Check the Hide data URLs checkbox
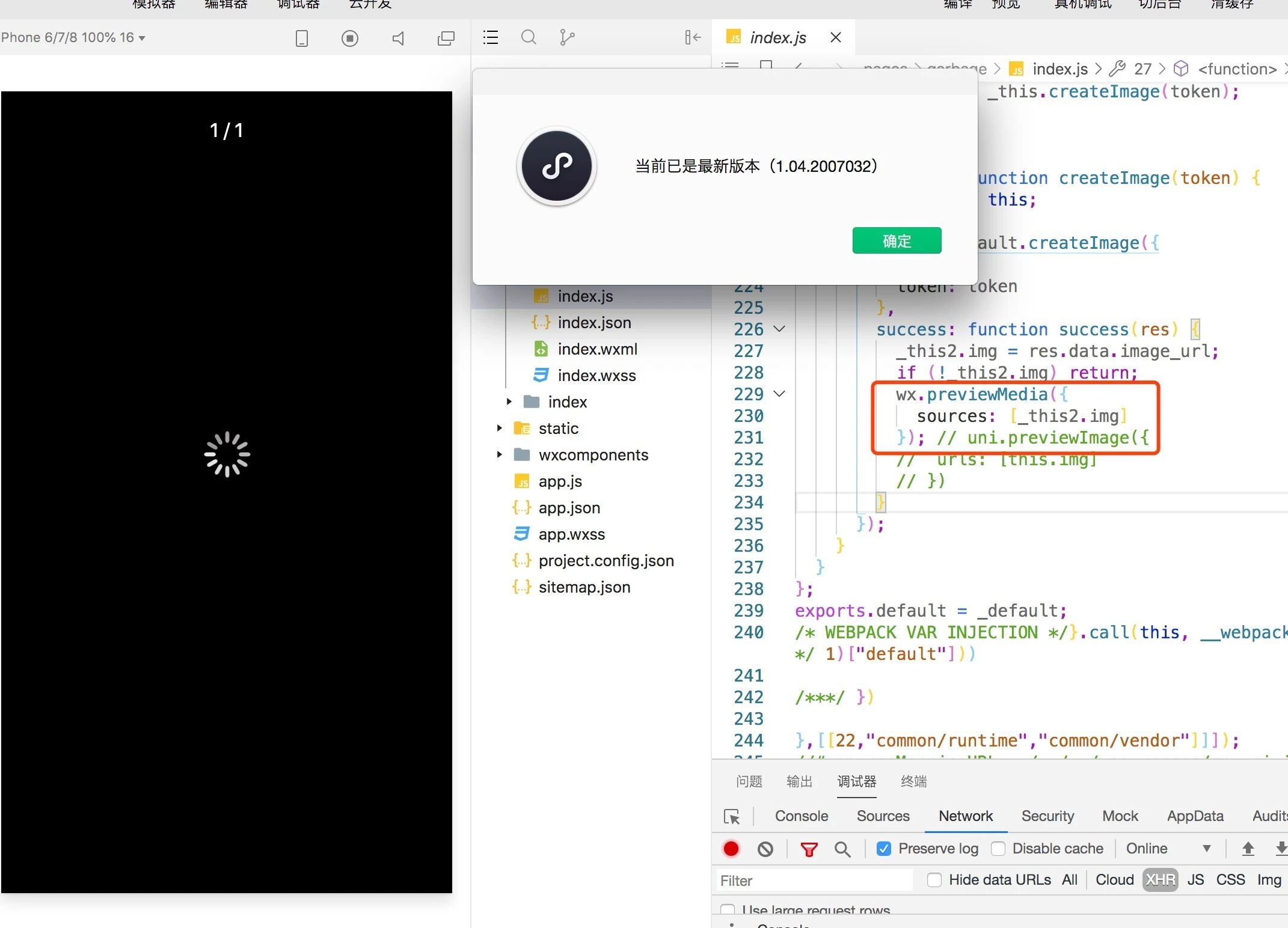Screen dimensions: 1288x928 click(934, 880)
